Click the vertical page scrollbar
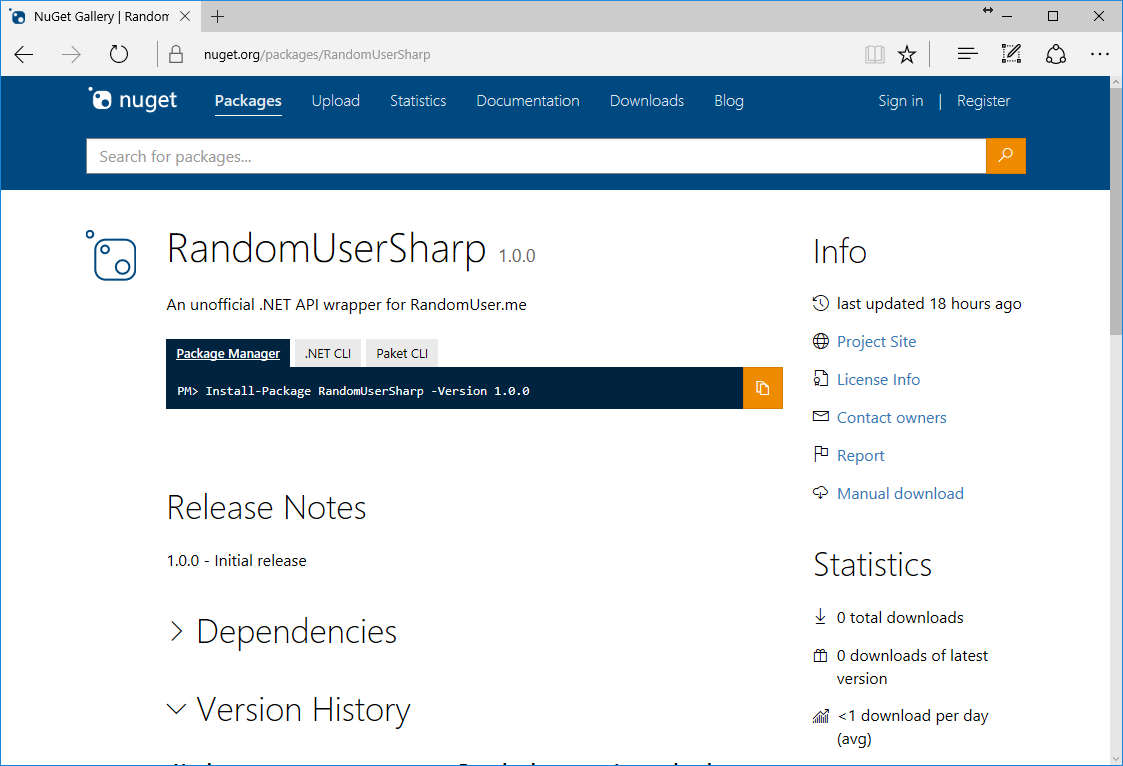Screen dimensions: 1123x766 pyautogui.click(x=1116, y=450)
